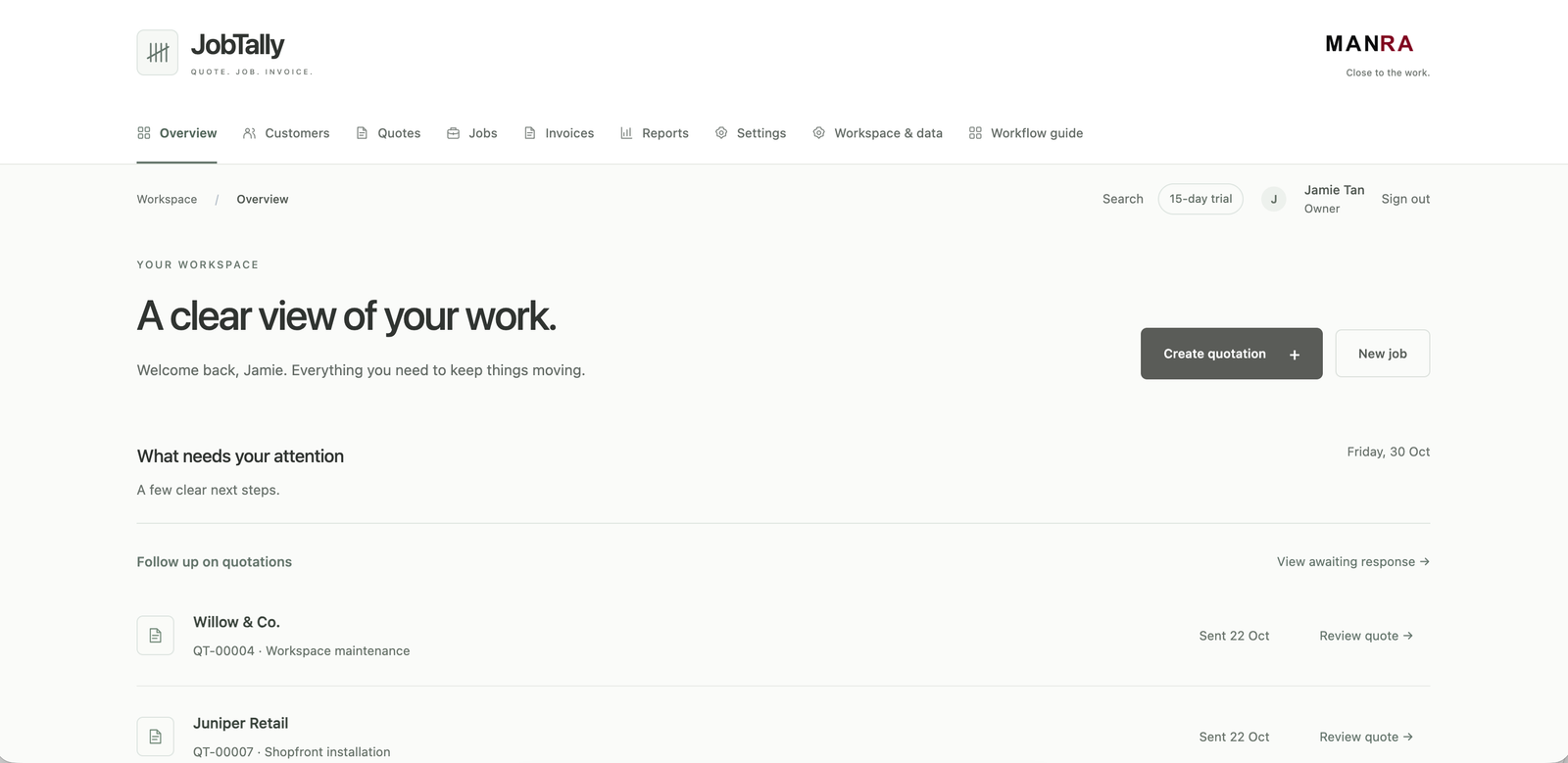Click the Workflow guide grid icon
The height and width of the screenshot is (763, 1568).
(975, 133)
